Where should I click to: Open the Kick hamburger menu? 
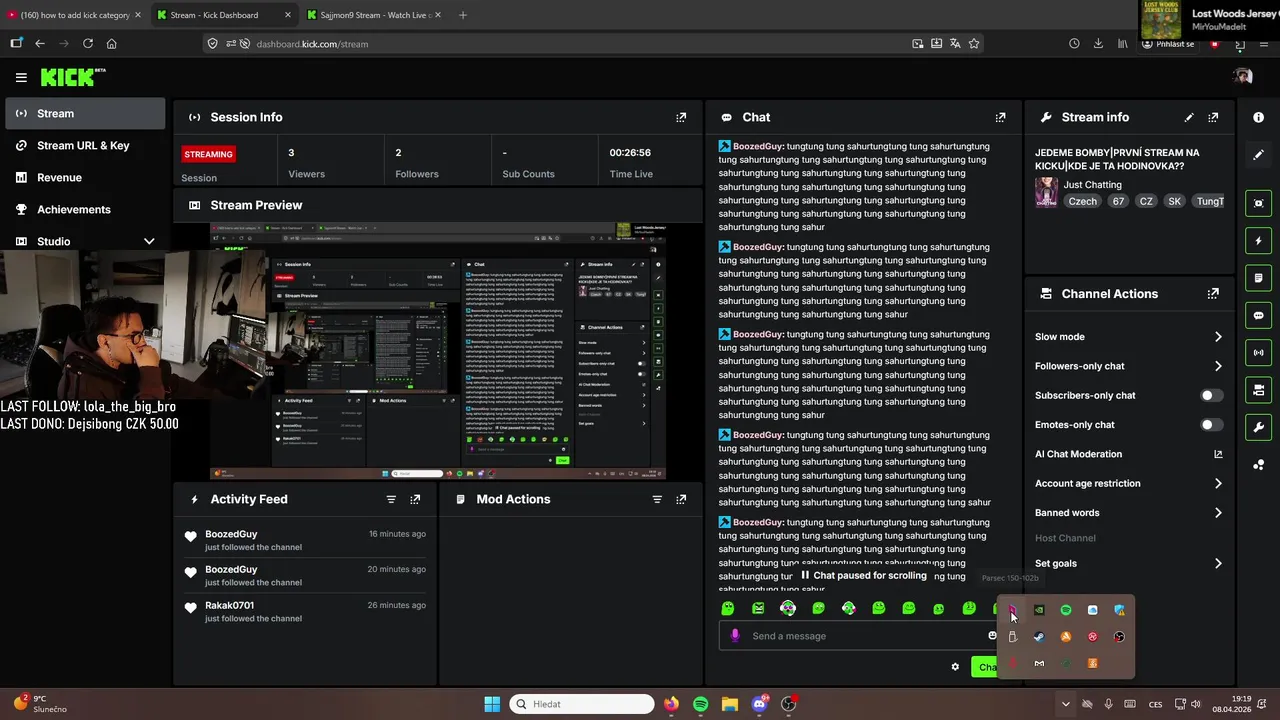coord(21,77)
